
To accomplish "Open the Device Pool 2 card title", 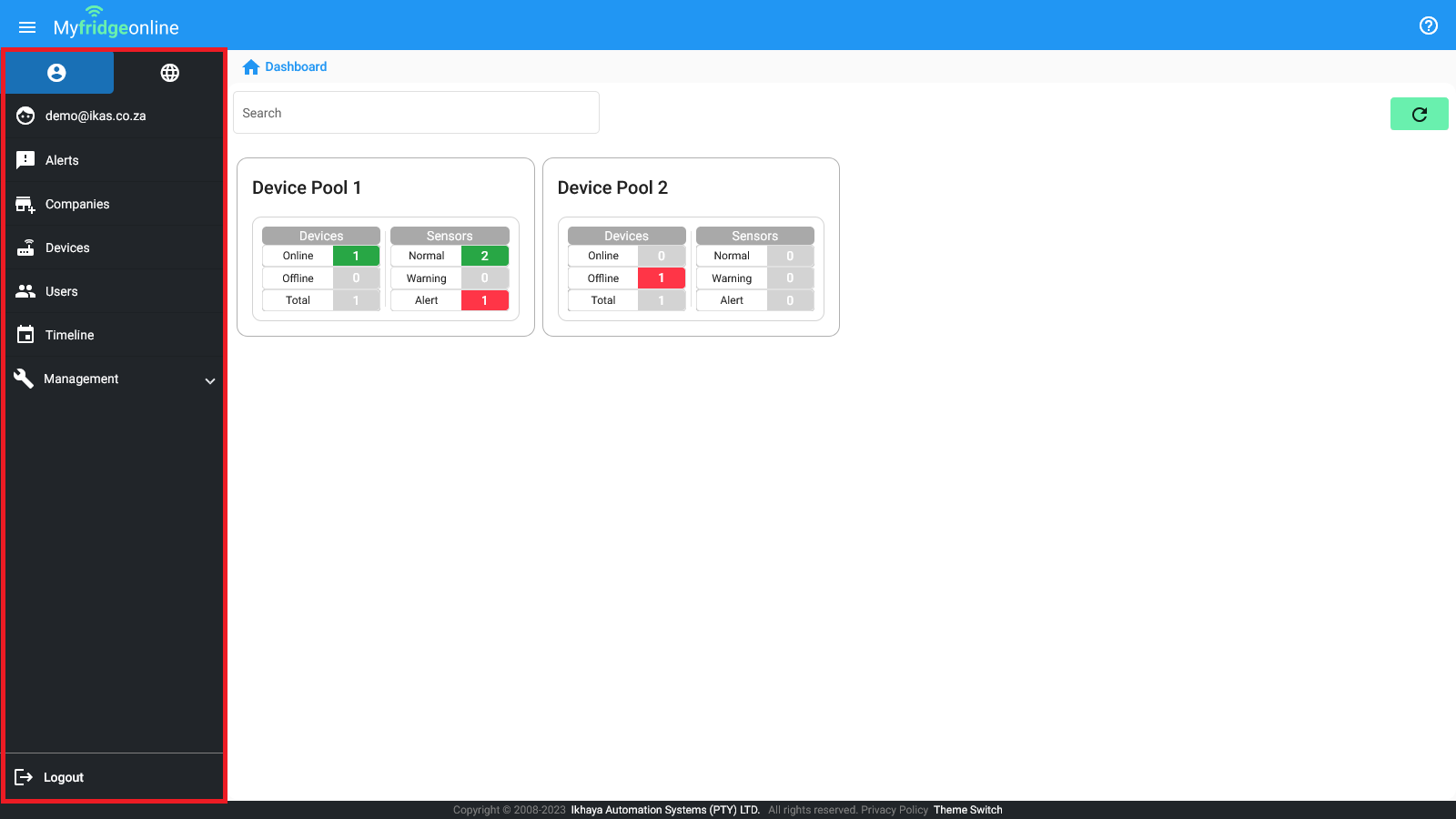I will click(612, 187).
